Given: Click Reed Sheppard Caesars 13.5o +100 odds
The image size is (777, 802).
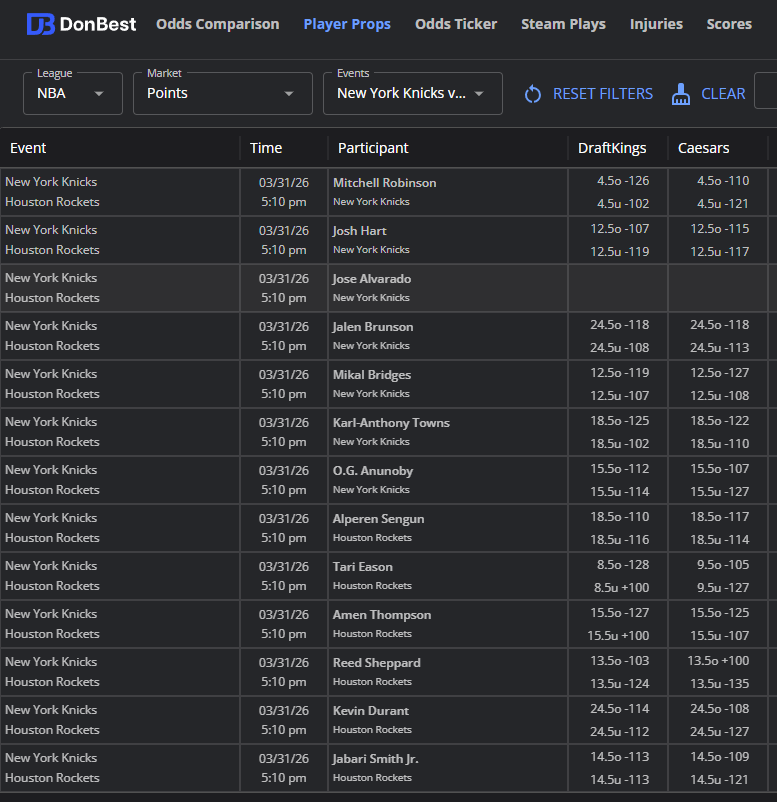Looking at the screenshot, I should click(718, 661).
